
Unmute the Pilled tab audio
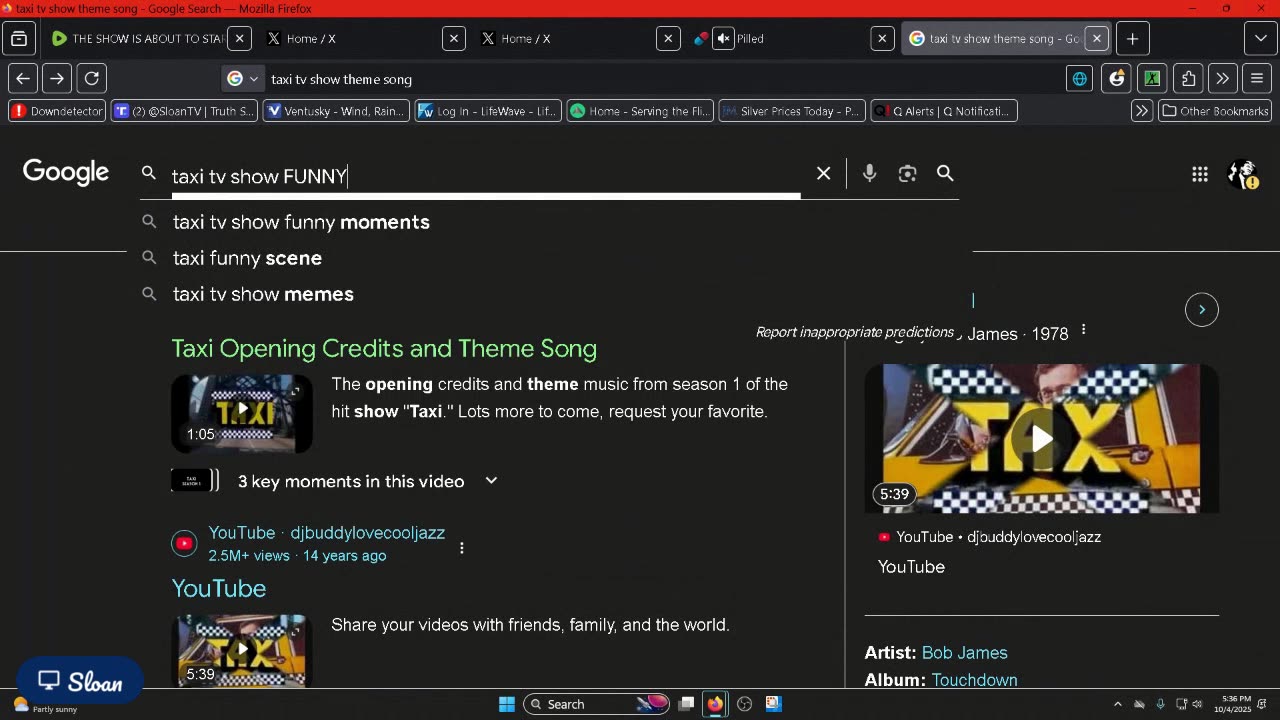(x=724, y=39)
